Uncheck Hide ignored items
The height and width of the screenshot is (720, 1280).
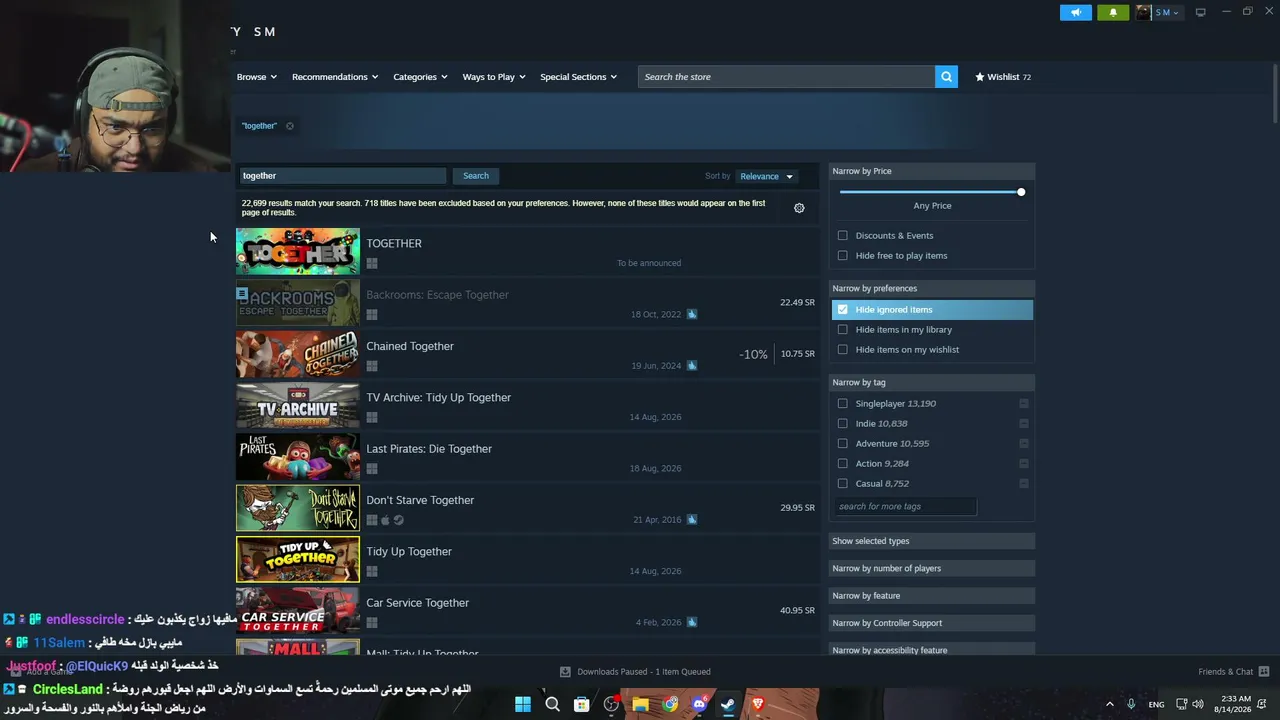(x=843, y=310)
